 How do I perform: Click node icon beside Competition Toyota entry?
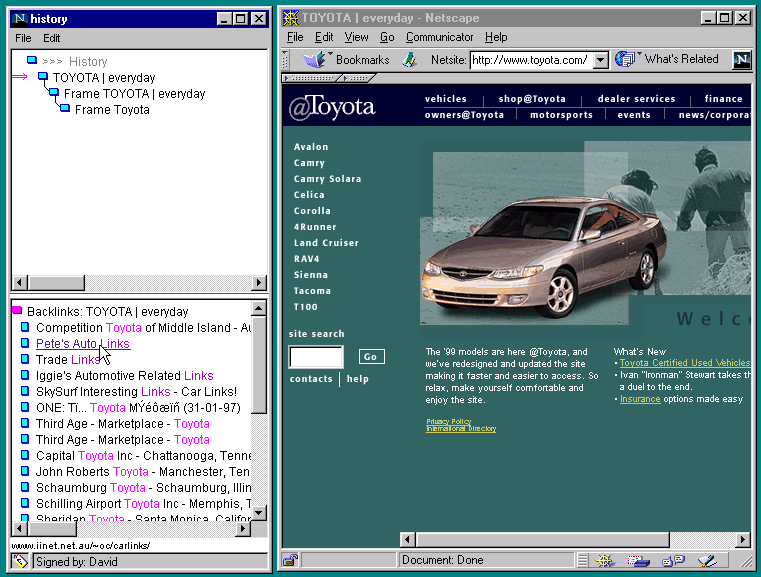(25, 327)
